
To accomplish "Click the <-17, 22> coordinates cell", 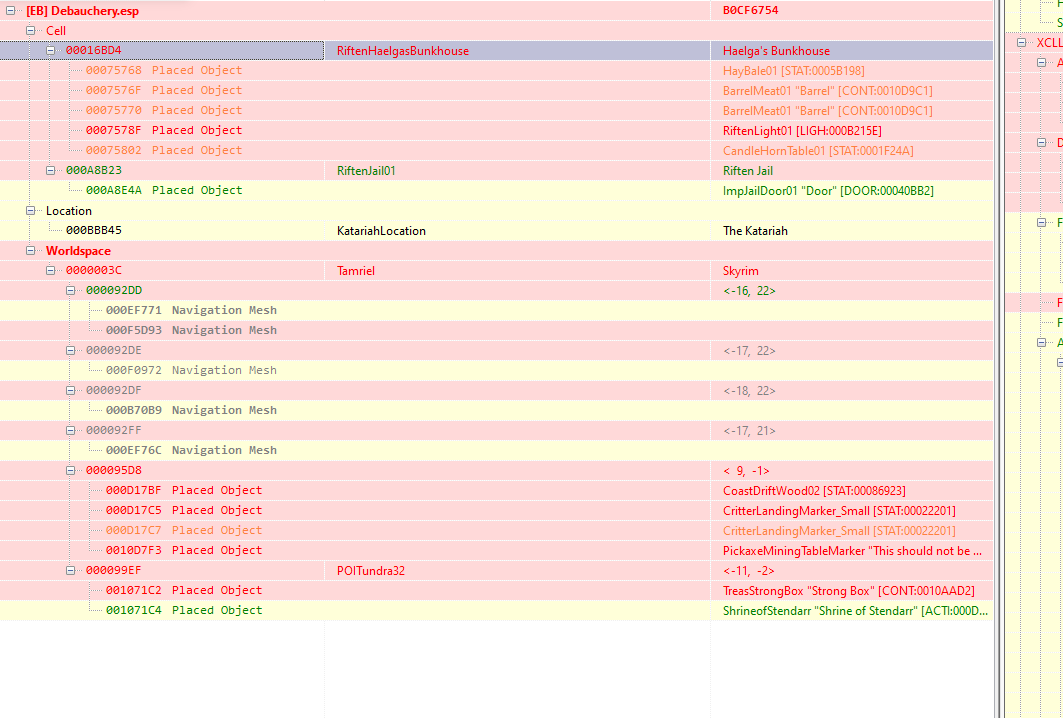I will (851, 351).
